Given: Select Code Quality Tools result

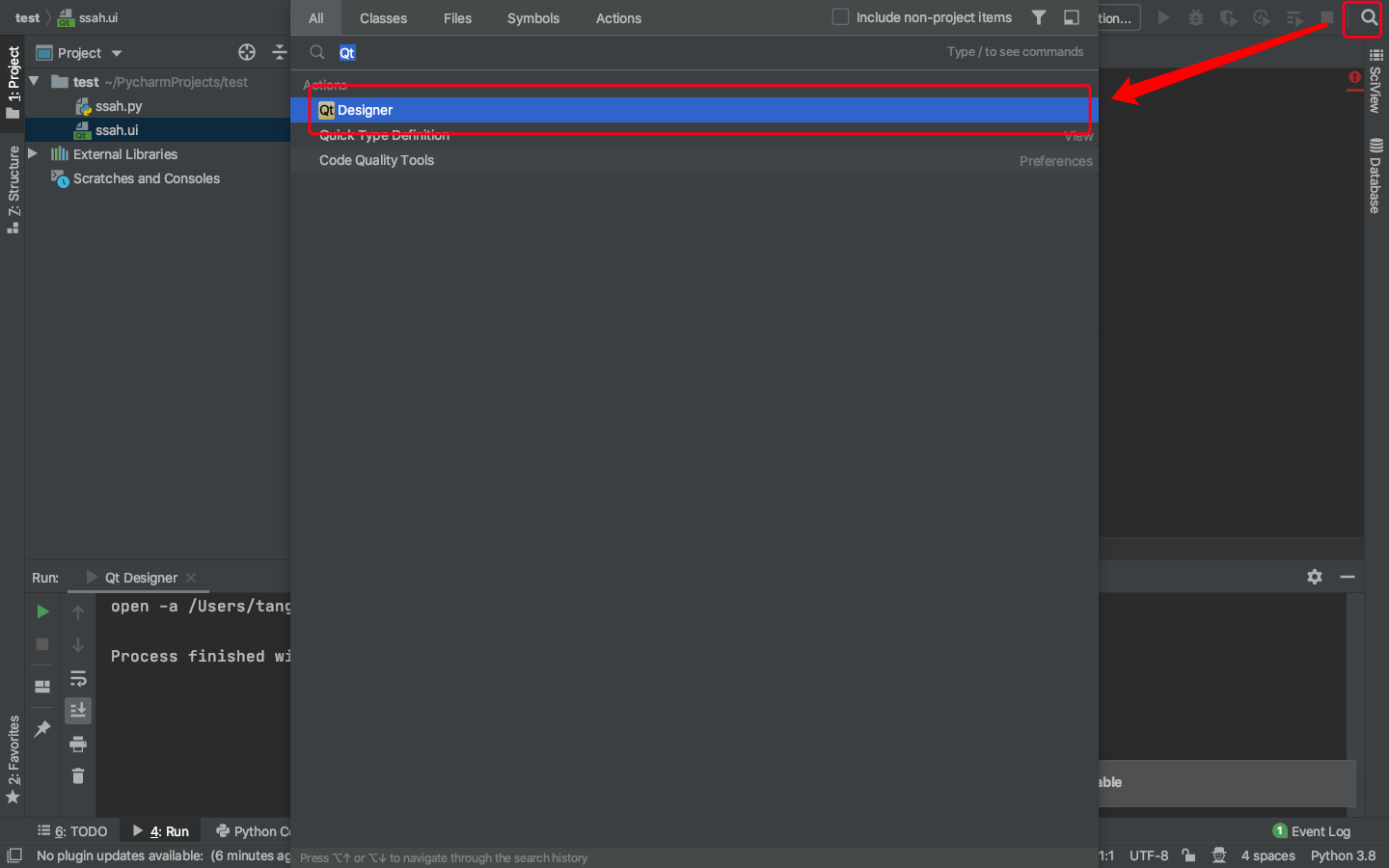Looking at the screenshot, I should (x=694, y=160).
